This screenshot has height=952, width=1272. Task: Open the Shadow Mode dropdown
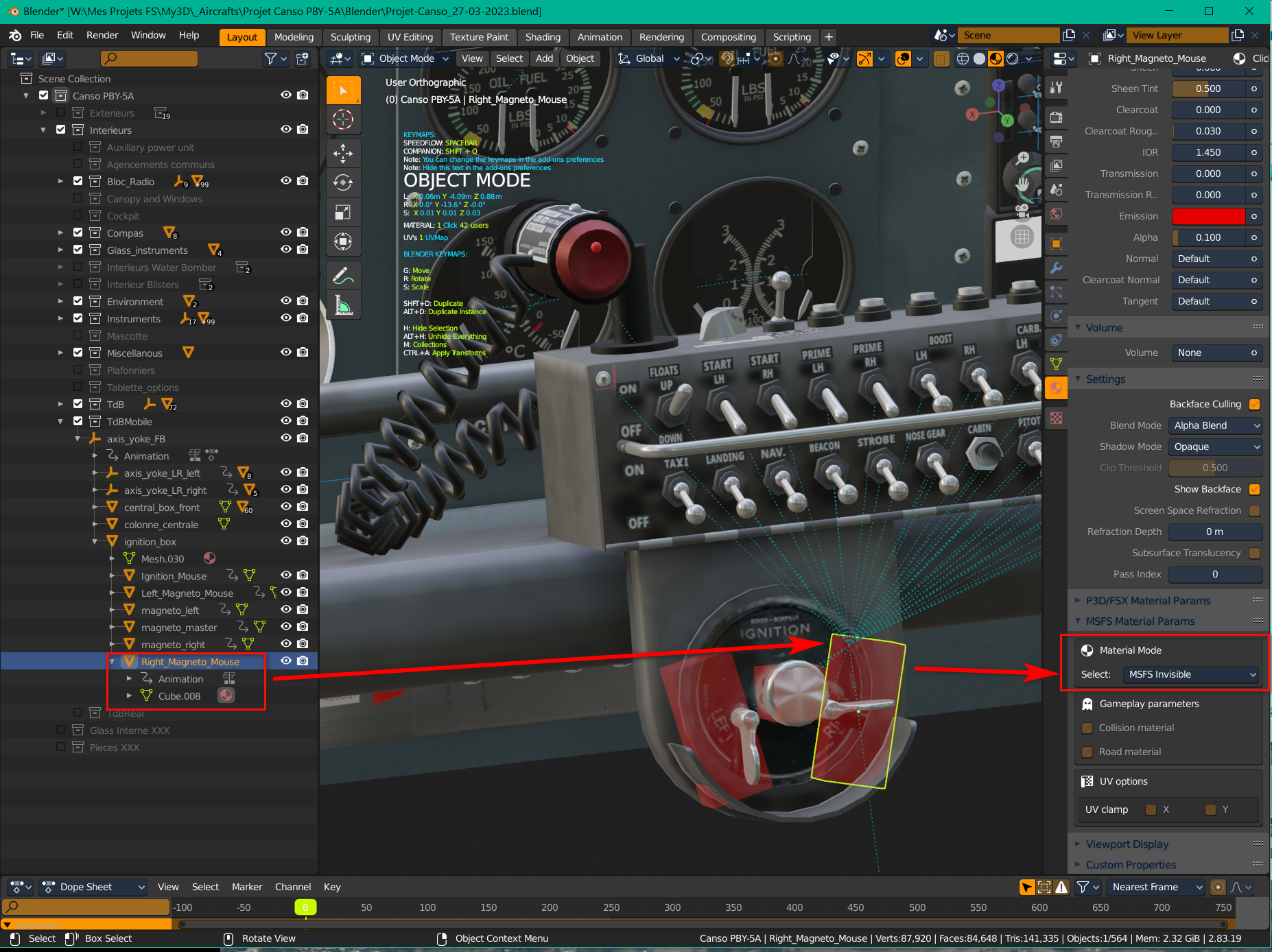click(x=1215, y=447)
